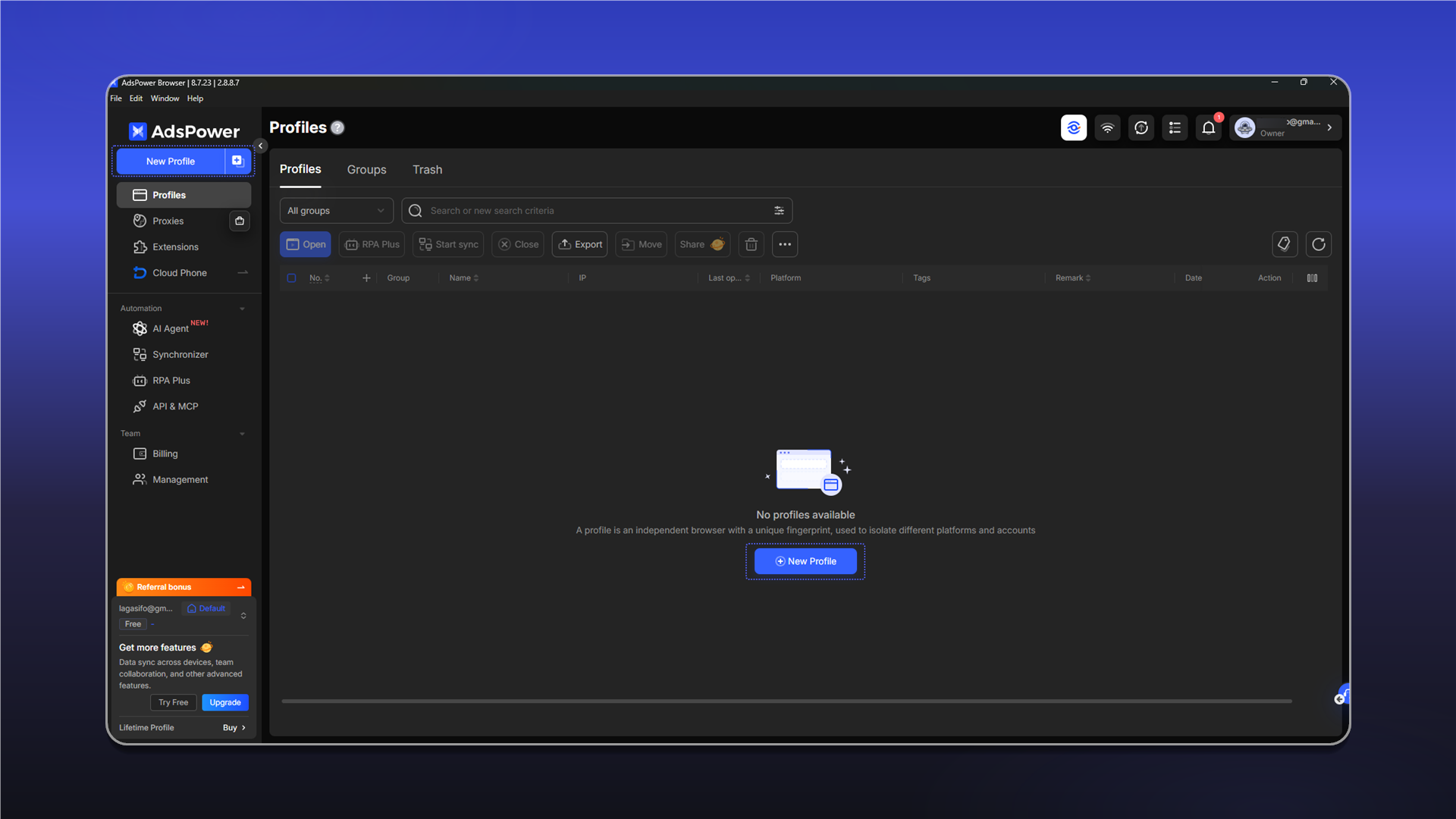This screenshot has width=1456, height=819.
Task: Click the Open toolbar button
Action: (306, 244)
